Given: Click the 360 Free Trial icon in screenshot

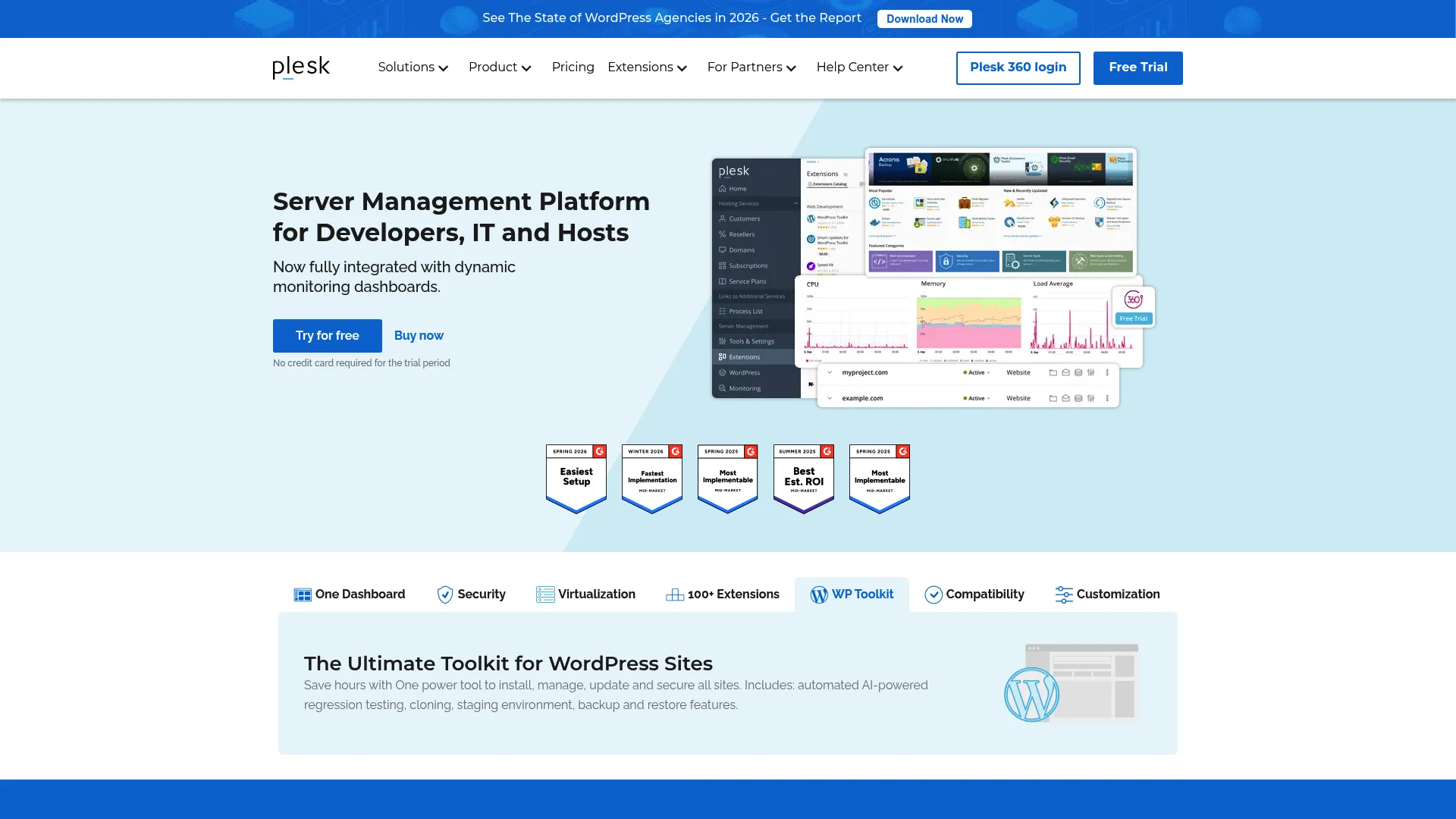Looking at the screenshot, I should (1134, 306).
